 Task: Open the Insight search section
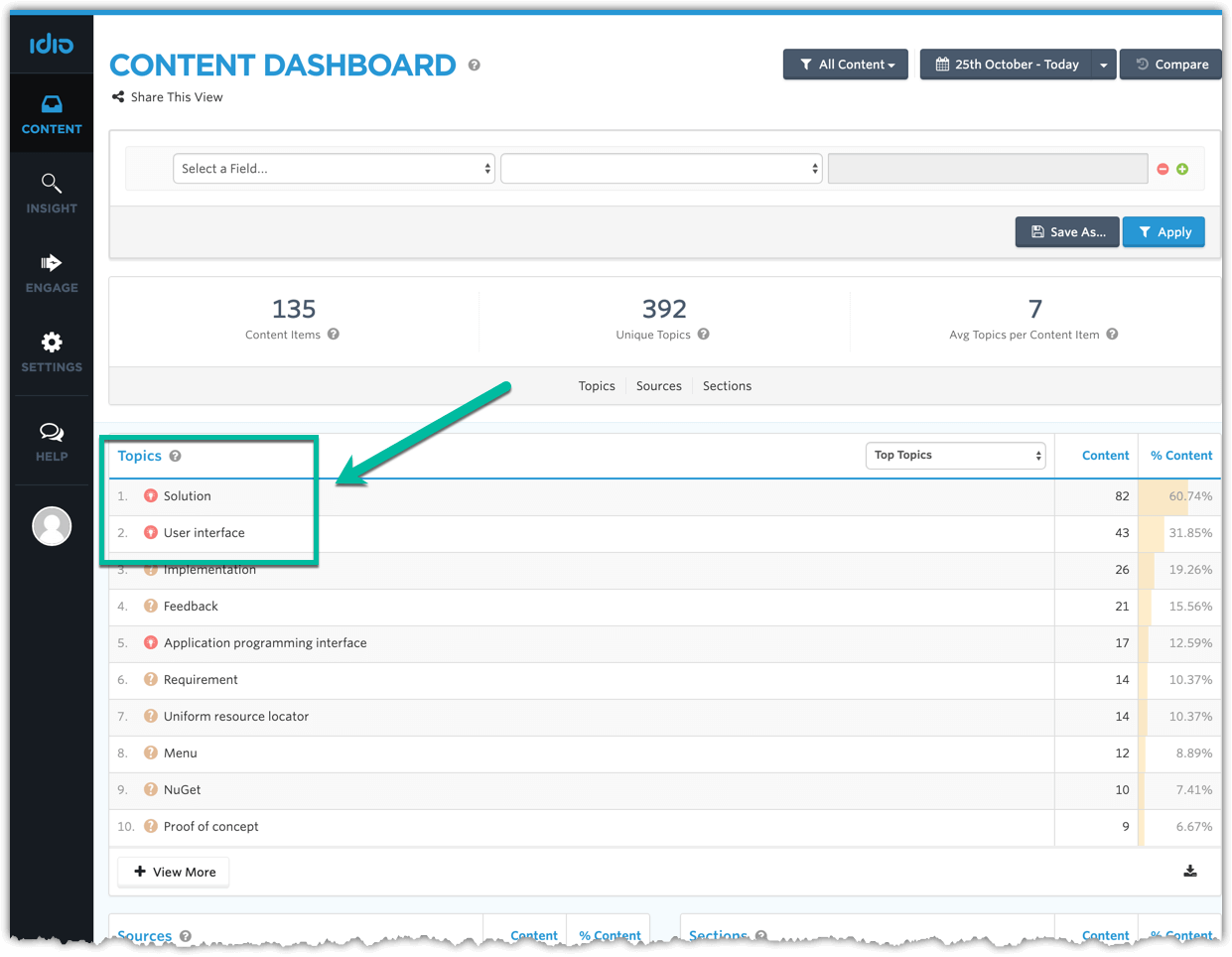[x=52, y=194]
